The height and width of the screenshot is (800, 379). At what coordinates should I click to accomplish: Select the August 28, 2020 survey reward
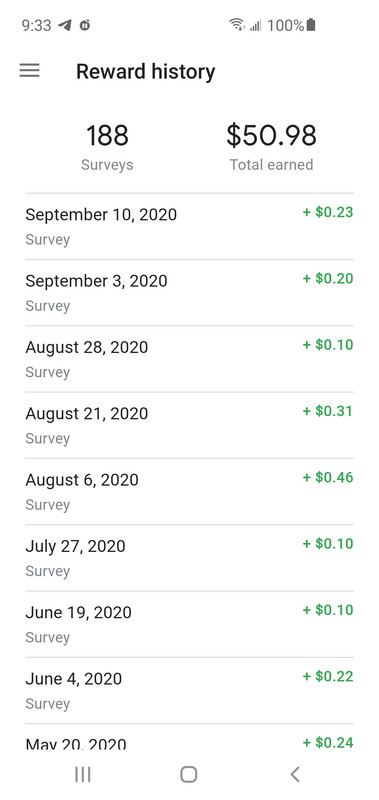[x=189, y=359]
